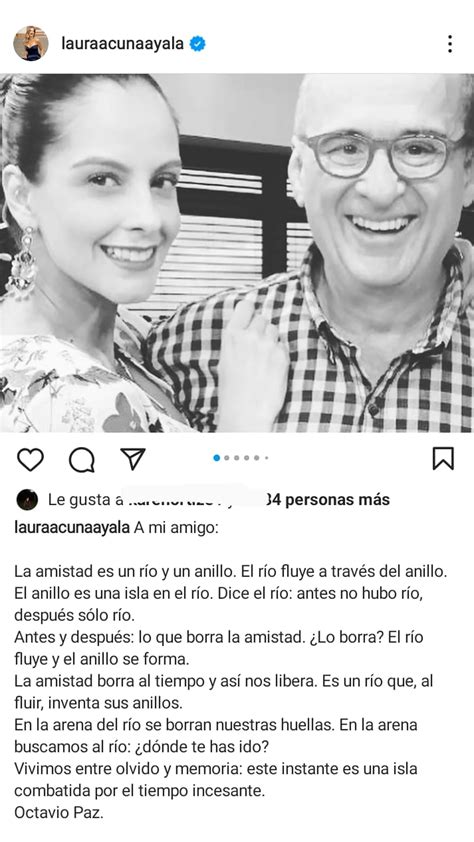Select the first blue carousel dot
Viewport: 474px width, 842px height.
tap(217, 458)
